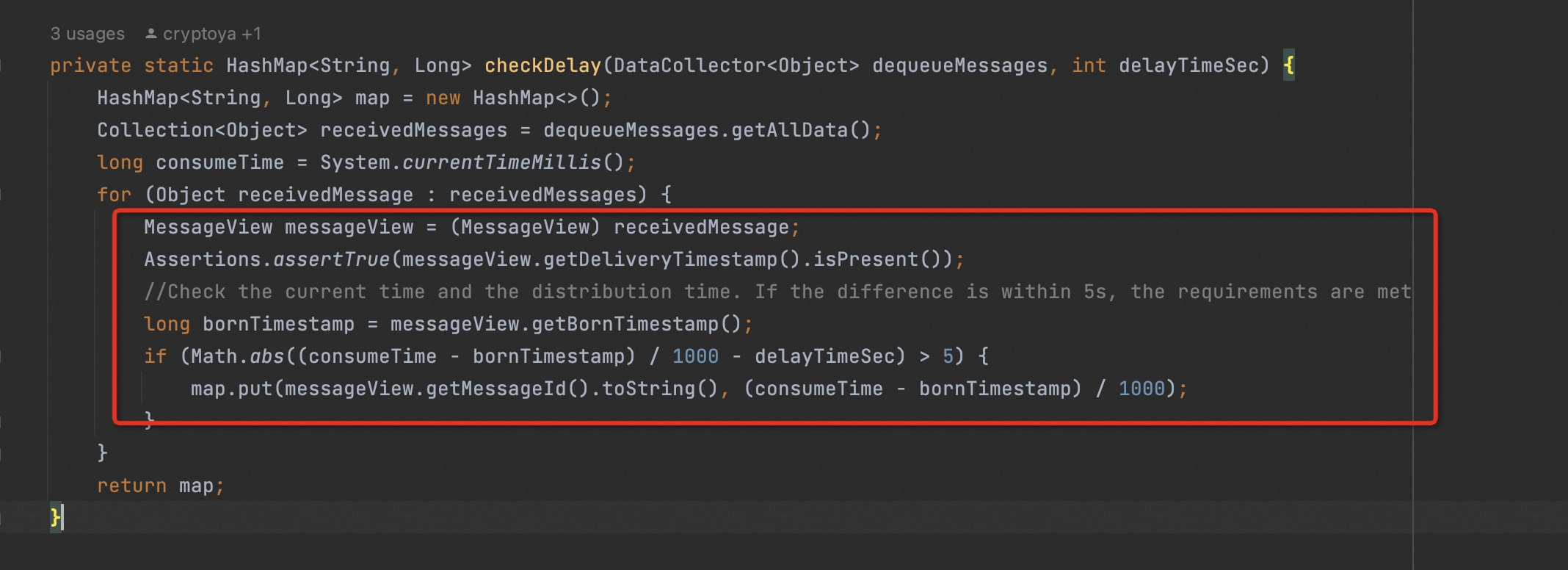Click the "if" keyword
The width and height of the screenshot is (1568, 570).
point(156,356)
